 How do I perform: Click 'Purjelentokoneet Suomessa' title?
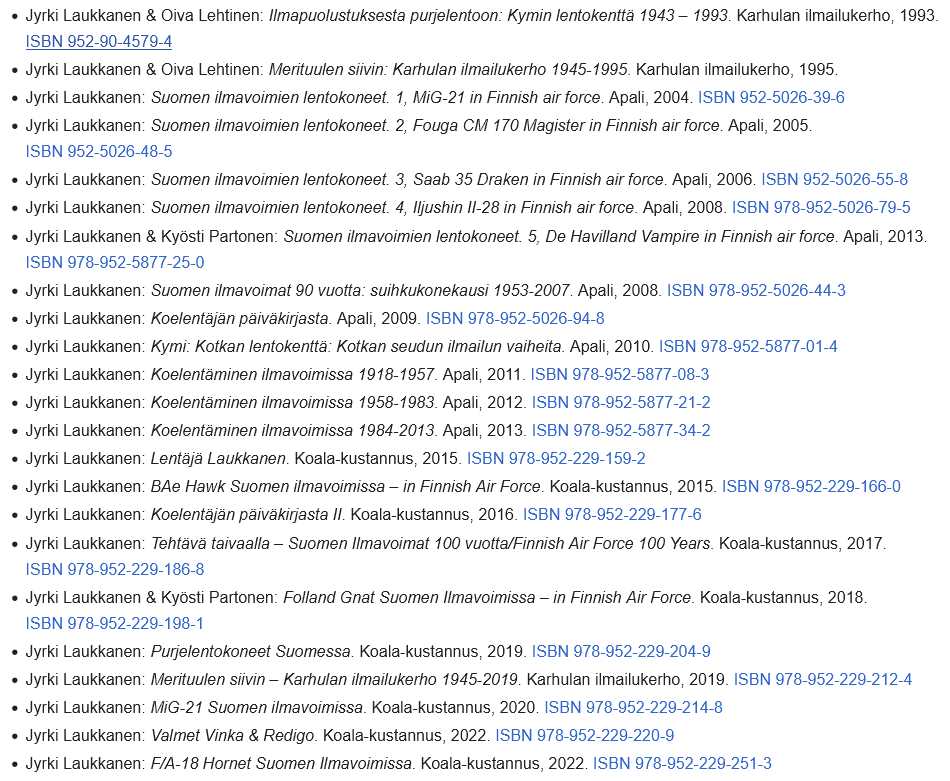click(x=251, y=651)
